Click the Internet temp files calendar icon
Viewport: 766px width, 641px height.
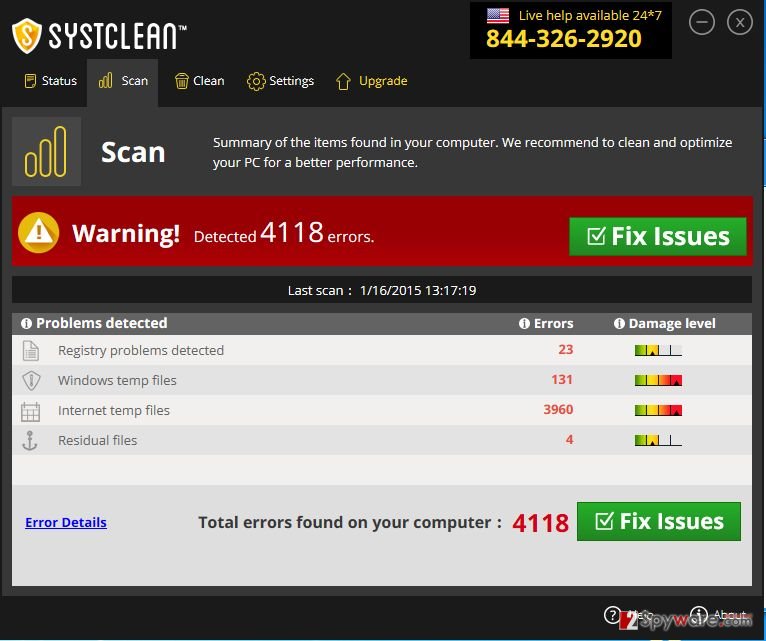tap(30, 411)
